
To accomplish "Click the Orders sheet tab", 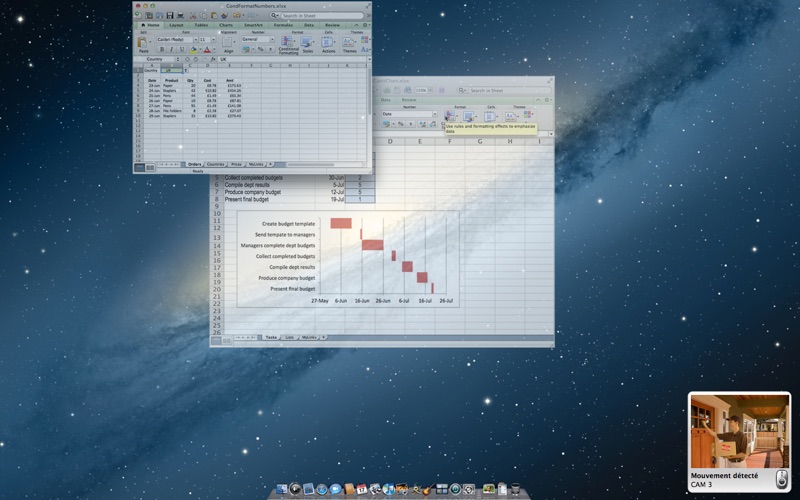I will tap(195, 164).
